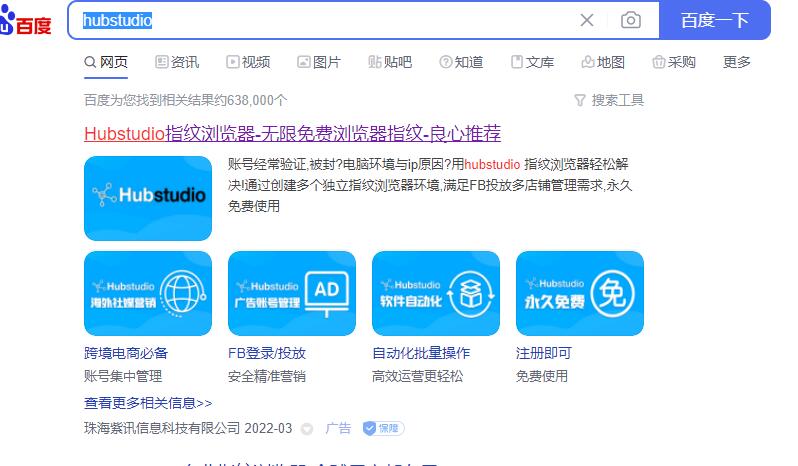Click the ad description starting 账号经常验证
The height and width of the screenshot is (466, 798).
click(x=430, y=185)
